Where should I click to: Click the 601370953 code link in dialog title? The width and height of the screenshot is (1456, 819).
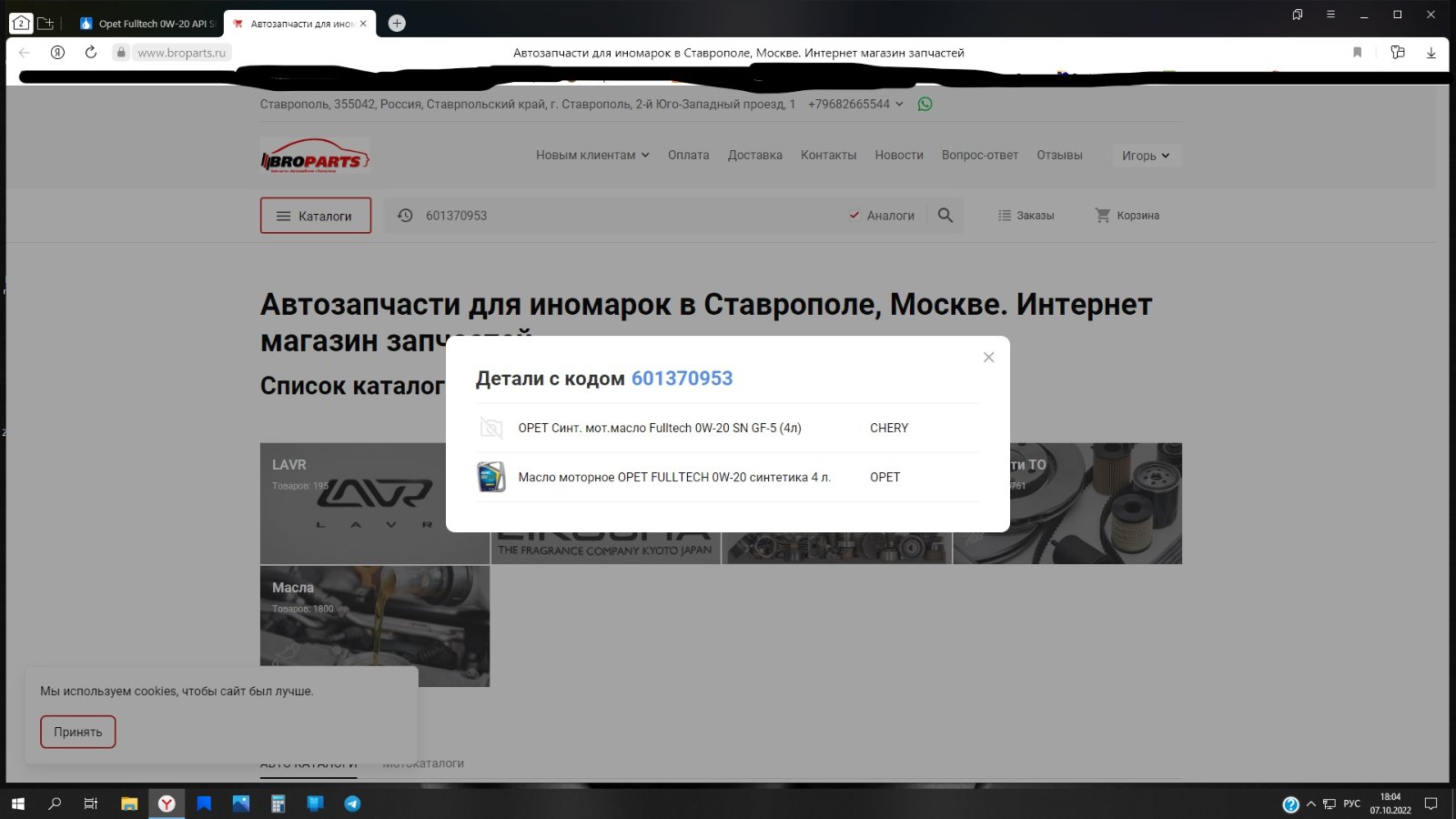[682, 379]
